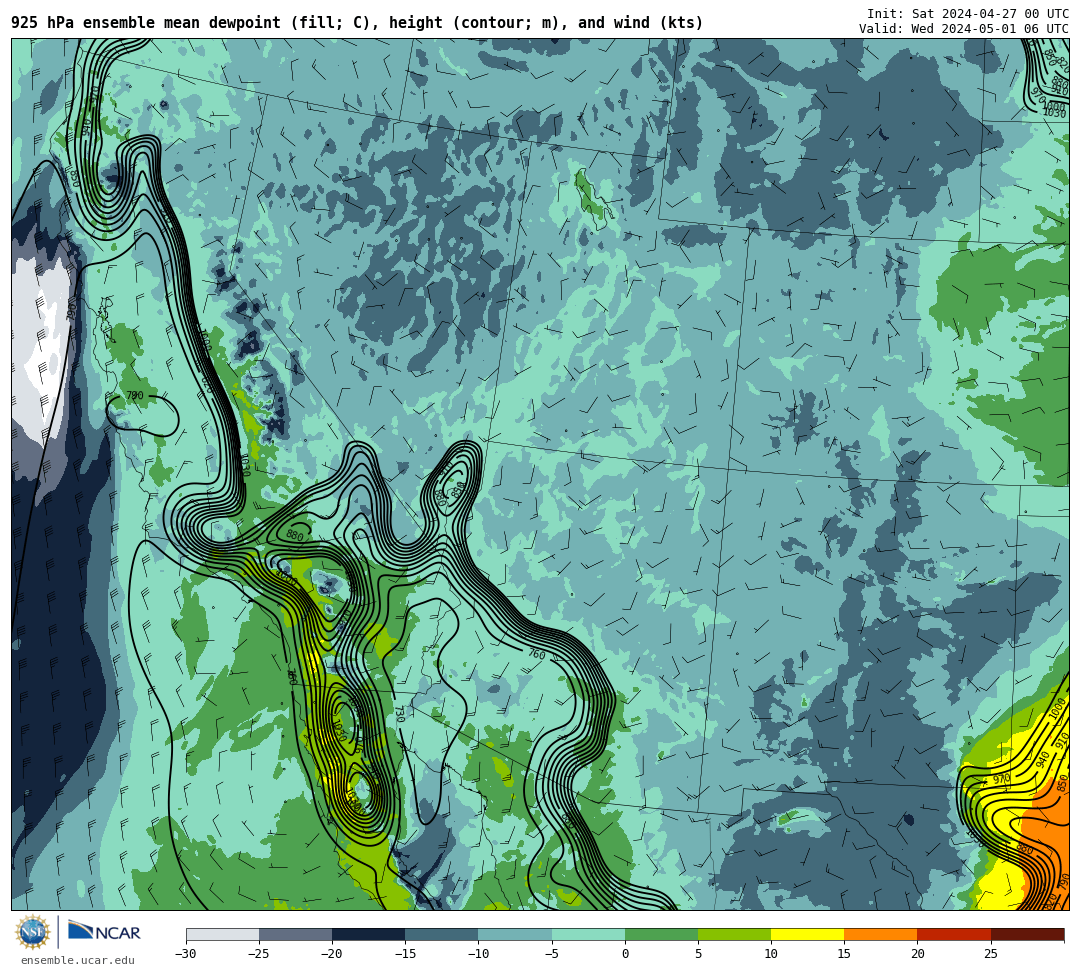Click the NSF logo
Viewport: 1080px width, 973px height.
(32, 932)
